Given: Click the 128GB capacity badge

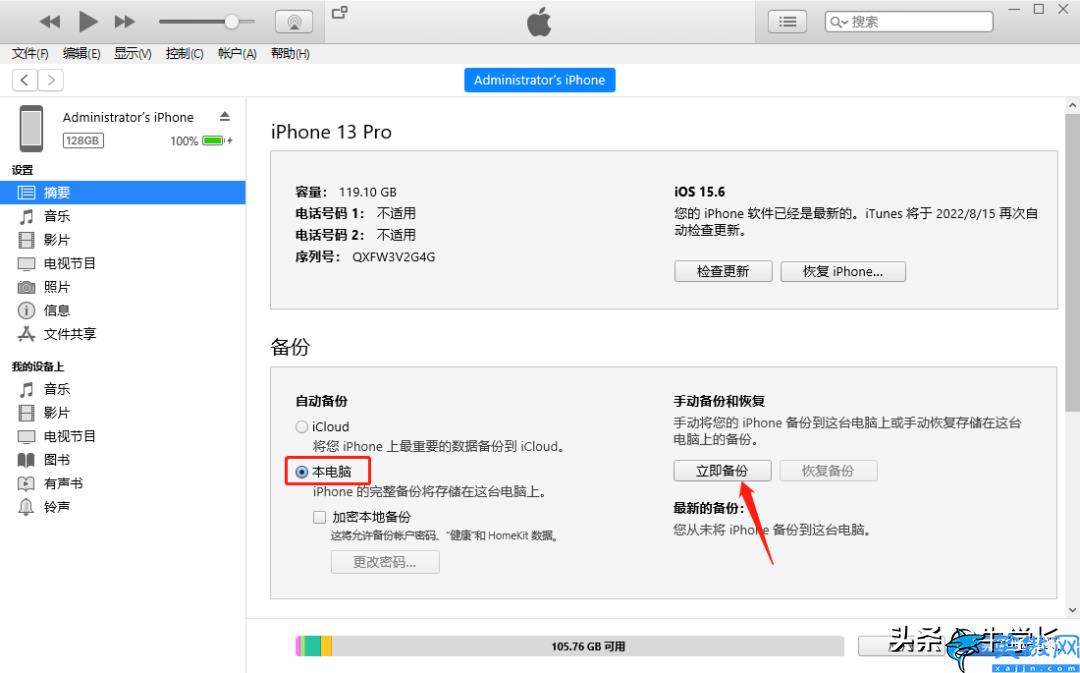Looking at the screenshot, I should pos(83,141).
